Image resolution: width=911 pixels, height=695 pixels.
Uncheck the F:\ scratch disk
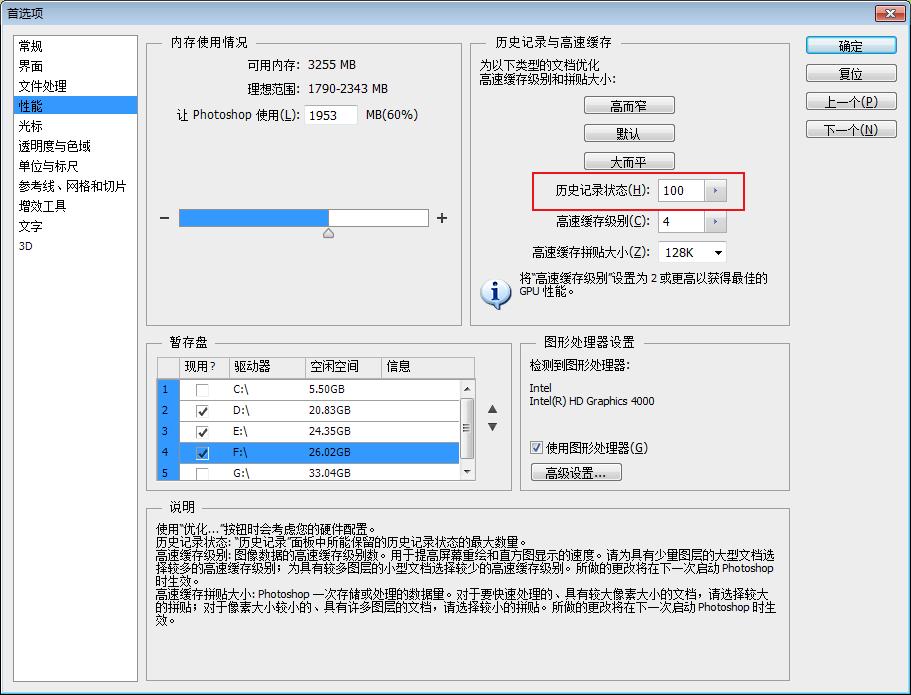(x=202, y=453)
